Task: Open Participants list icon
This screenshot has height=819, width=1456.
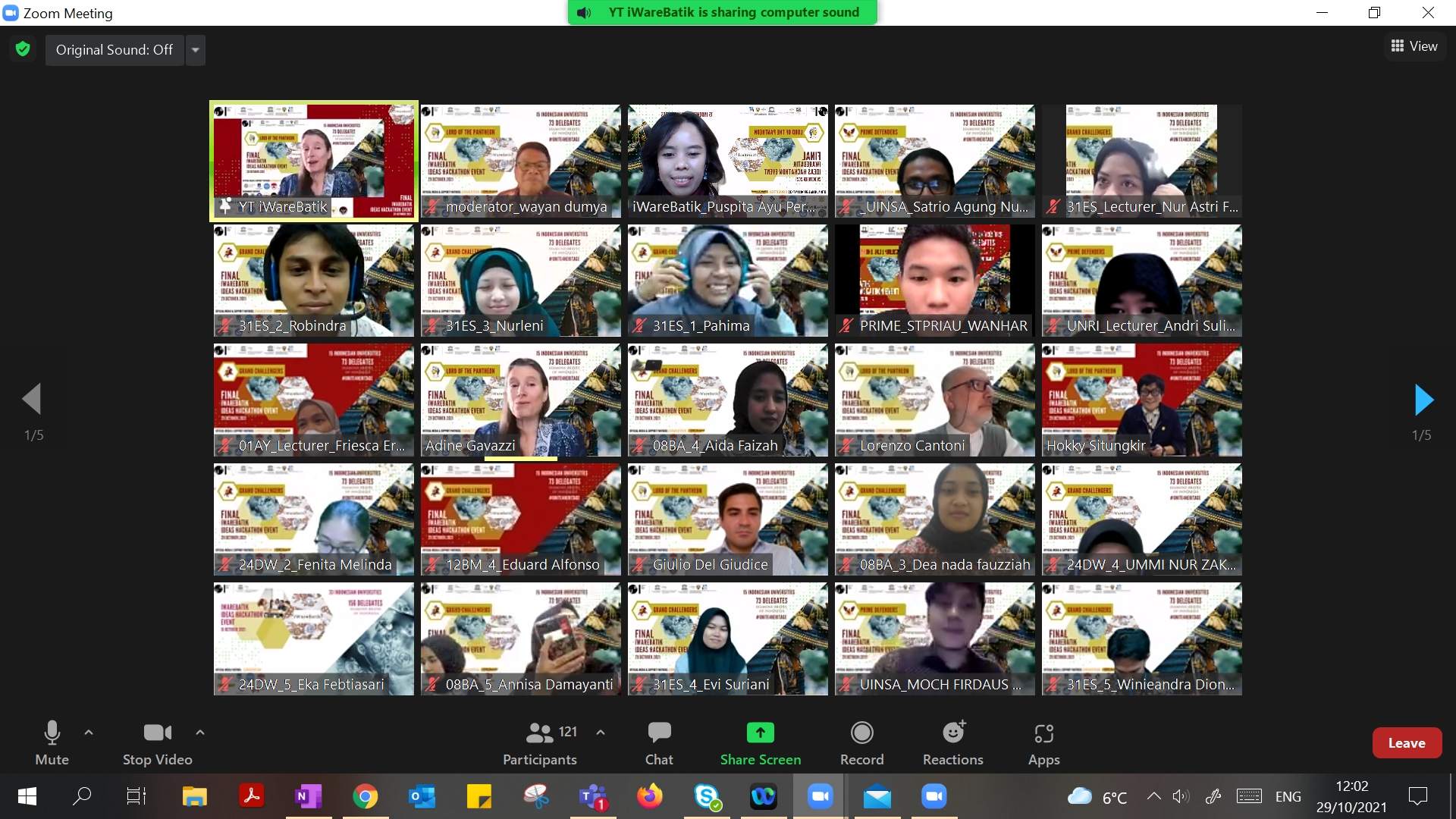Action: tap(539, 733)
